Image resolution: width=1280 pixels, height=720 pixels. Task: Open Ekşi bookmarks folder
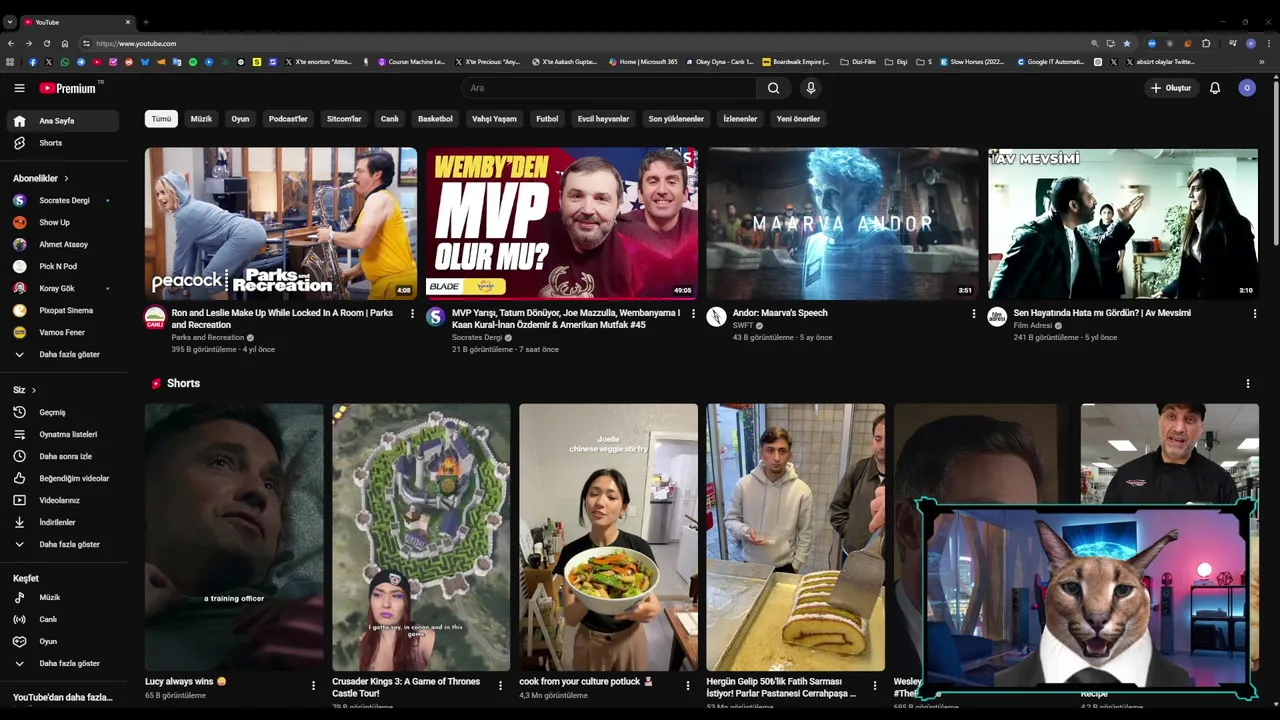896,62
